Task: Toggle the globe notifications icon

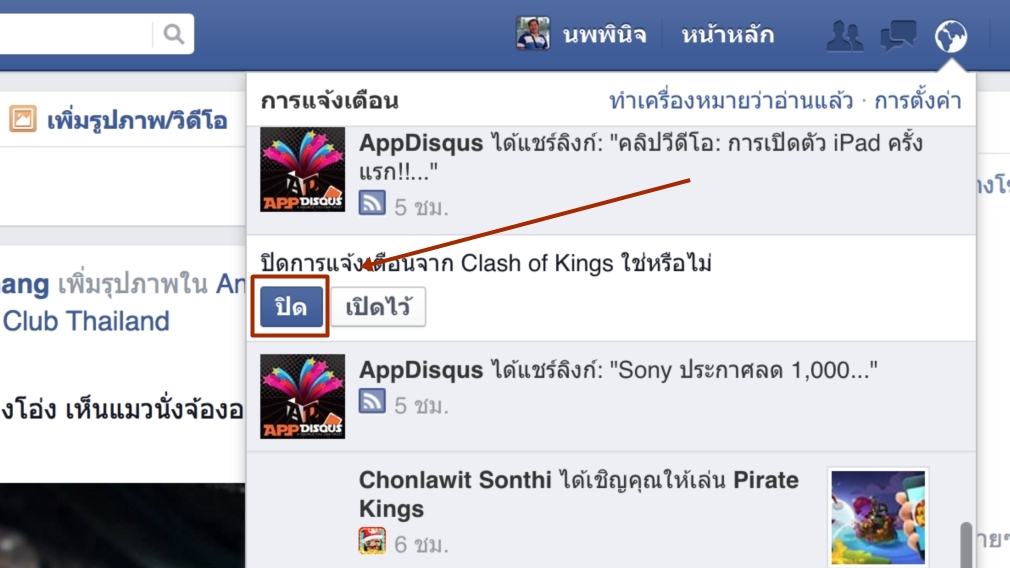Action: pos(951,36)
